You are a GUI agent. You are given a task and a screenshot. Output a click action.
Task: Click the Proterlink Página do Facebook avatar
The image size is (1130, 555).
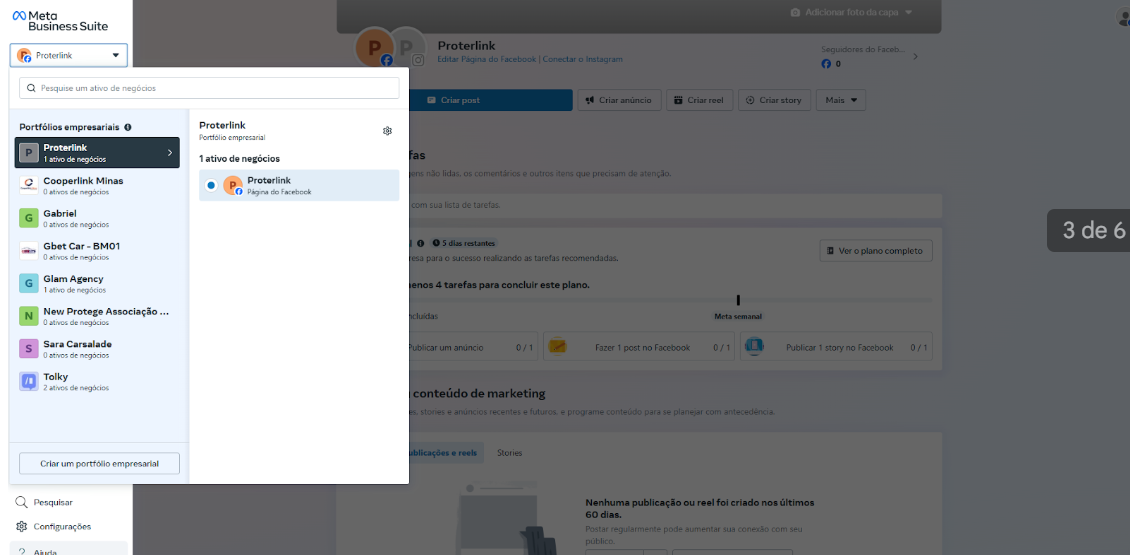coord(233,185)
